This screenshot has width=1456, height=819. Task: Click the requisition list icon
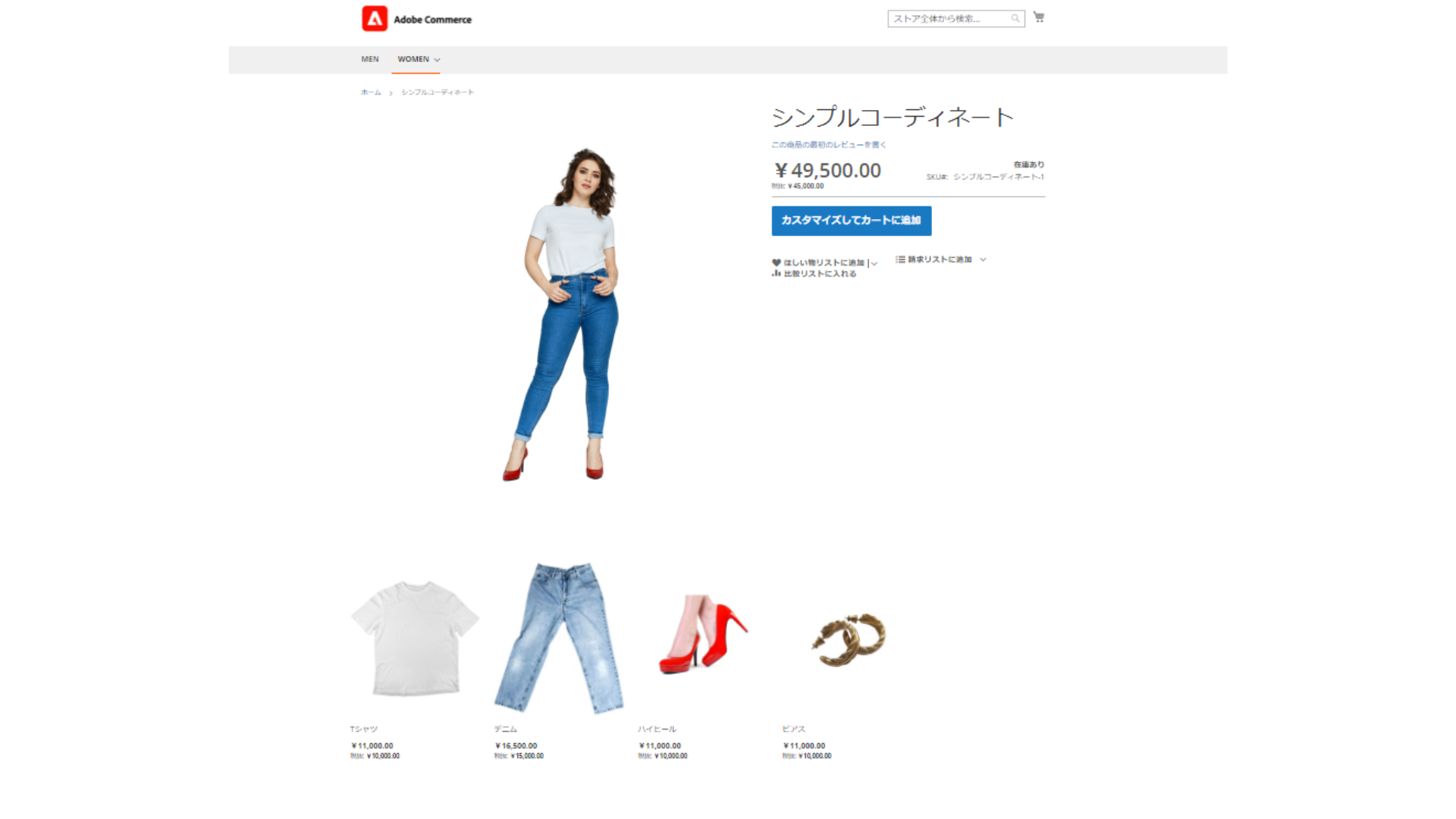tap(900, 259)
